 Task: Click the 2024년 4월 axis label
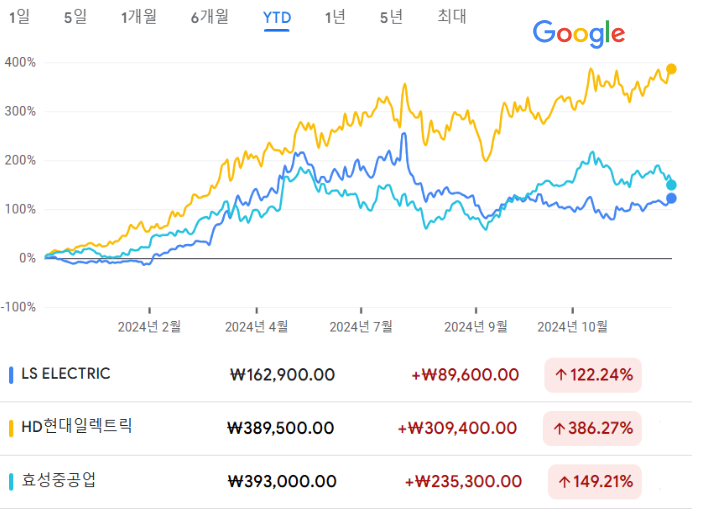257,327
